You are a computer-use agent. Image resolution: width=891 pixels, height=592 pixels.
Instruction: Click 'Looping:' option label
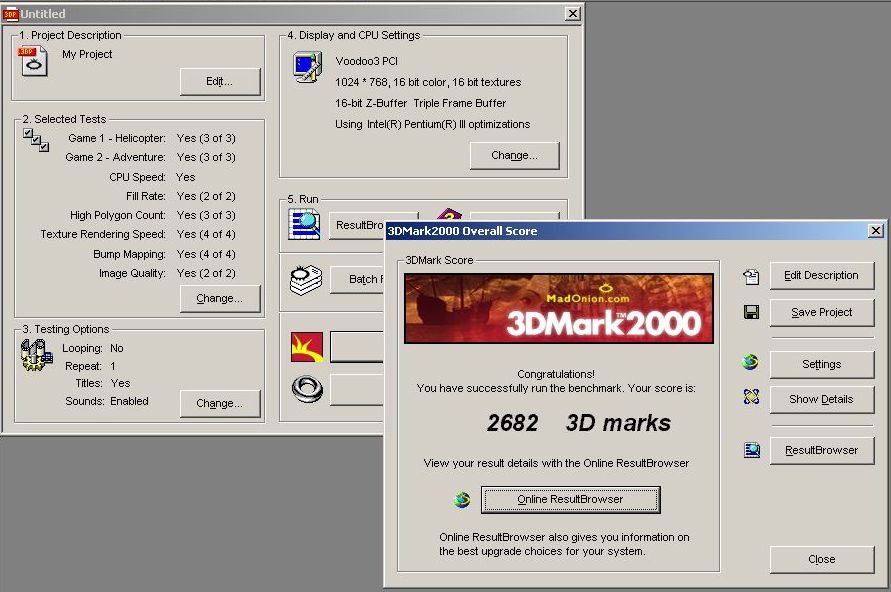pyautogui.click(x=82, y=348)
